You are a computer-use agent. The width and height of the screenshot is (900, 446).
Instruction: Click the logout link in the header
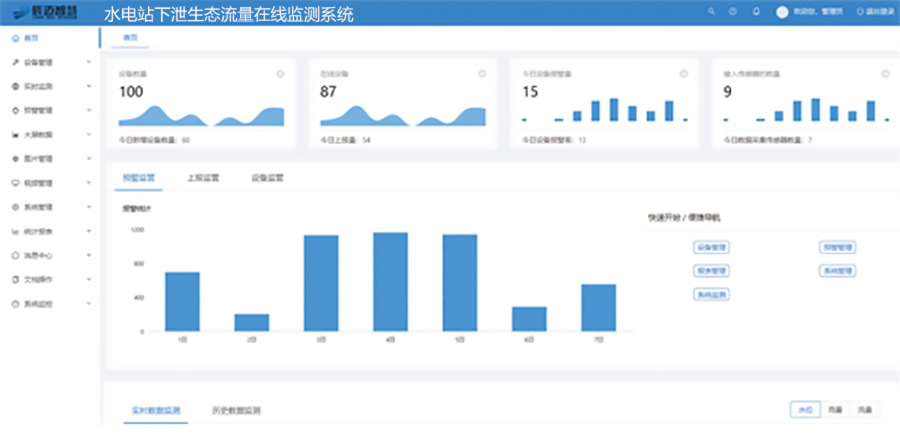click(x=875, y=11)
